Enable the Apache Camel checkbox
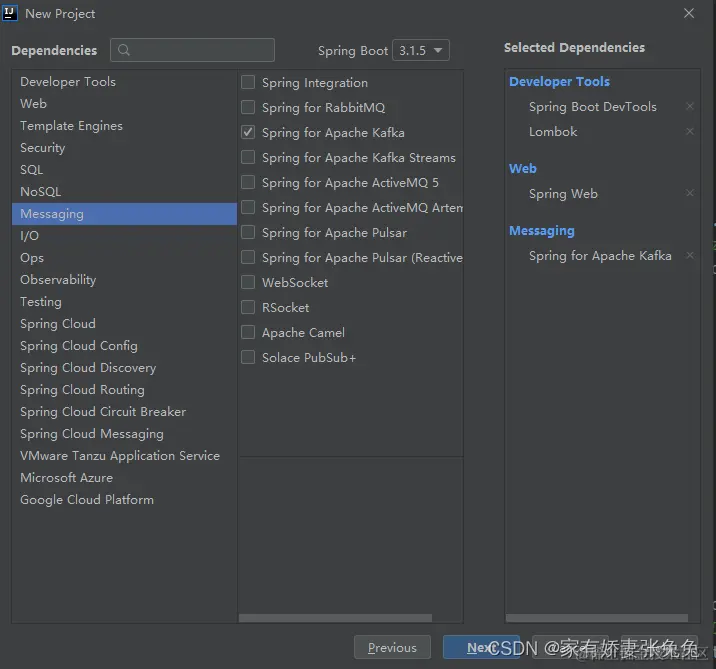This screenshot has width=716, height=669. pyautogui.click(x=248, y=332)
